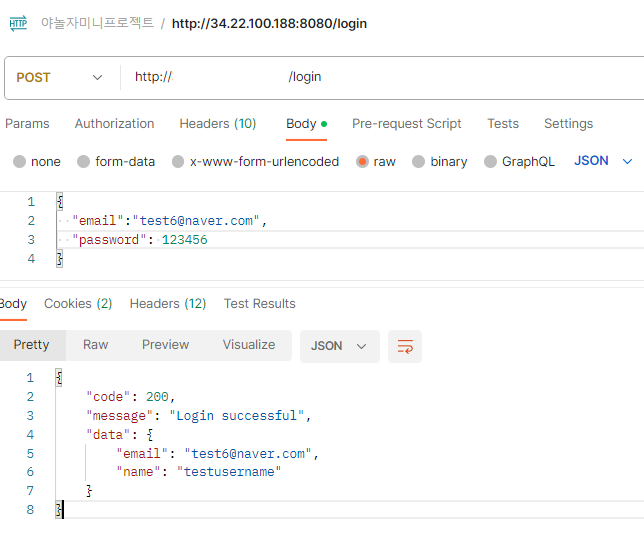Screen dimensions: 644x538
Task: Select the none body type radio
Action: [19, 161]
